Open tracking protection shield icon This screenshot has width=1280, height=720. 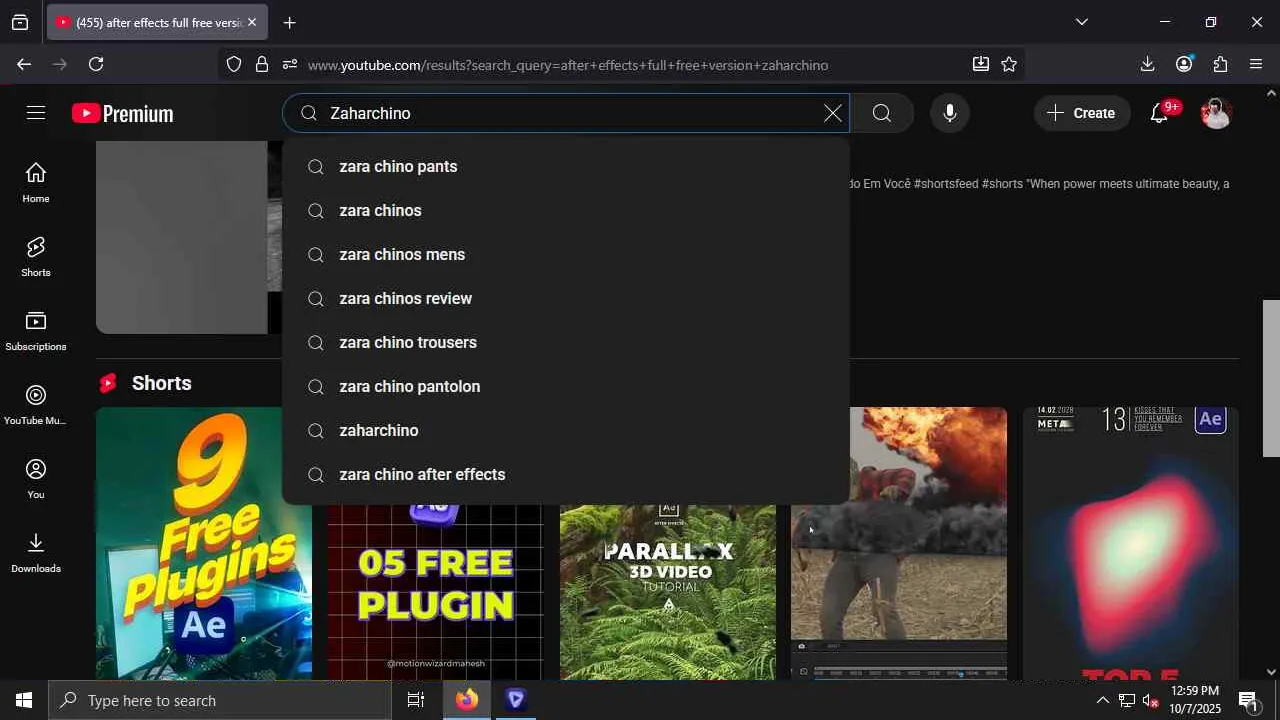(234, 64)
